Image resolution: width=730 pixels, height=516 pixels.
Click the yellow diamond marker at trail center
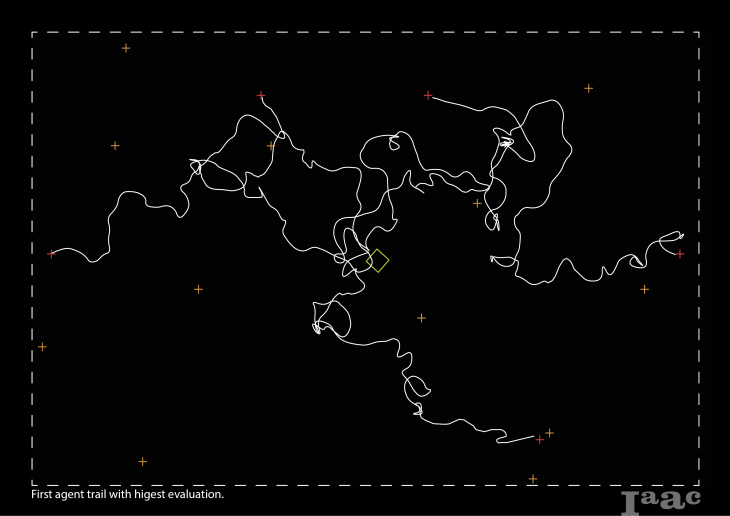point(377,261)
